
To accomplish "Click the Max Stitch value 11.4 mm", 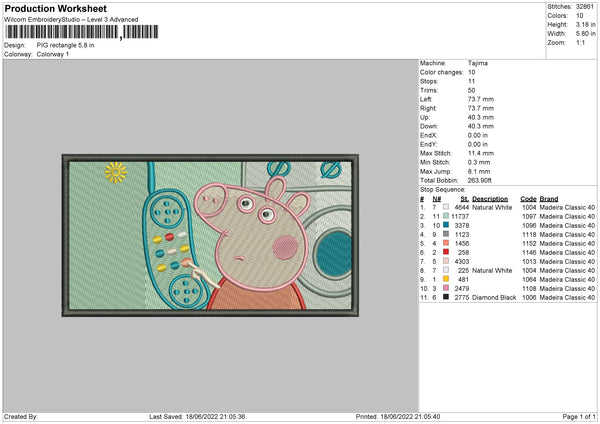I will pyautogui.click(x=481, y=153).
